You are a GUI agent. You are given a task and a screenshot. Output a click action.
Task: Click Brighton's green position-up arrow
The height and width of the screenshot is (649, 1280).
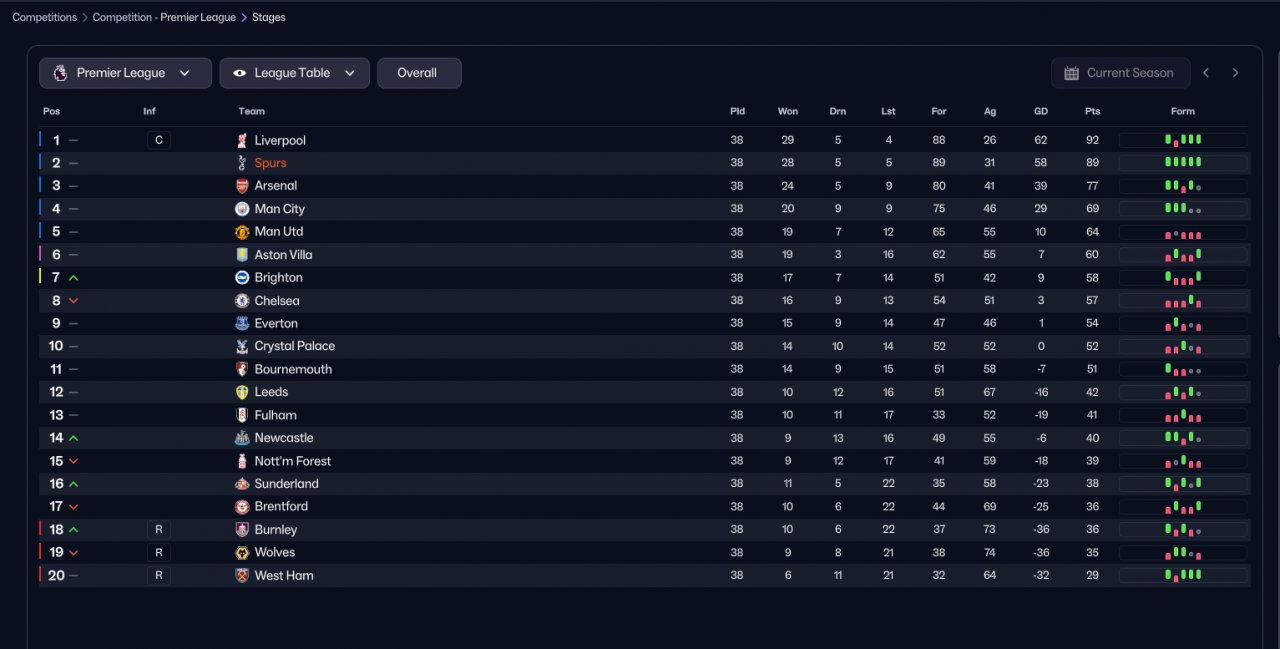74,278
